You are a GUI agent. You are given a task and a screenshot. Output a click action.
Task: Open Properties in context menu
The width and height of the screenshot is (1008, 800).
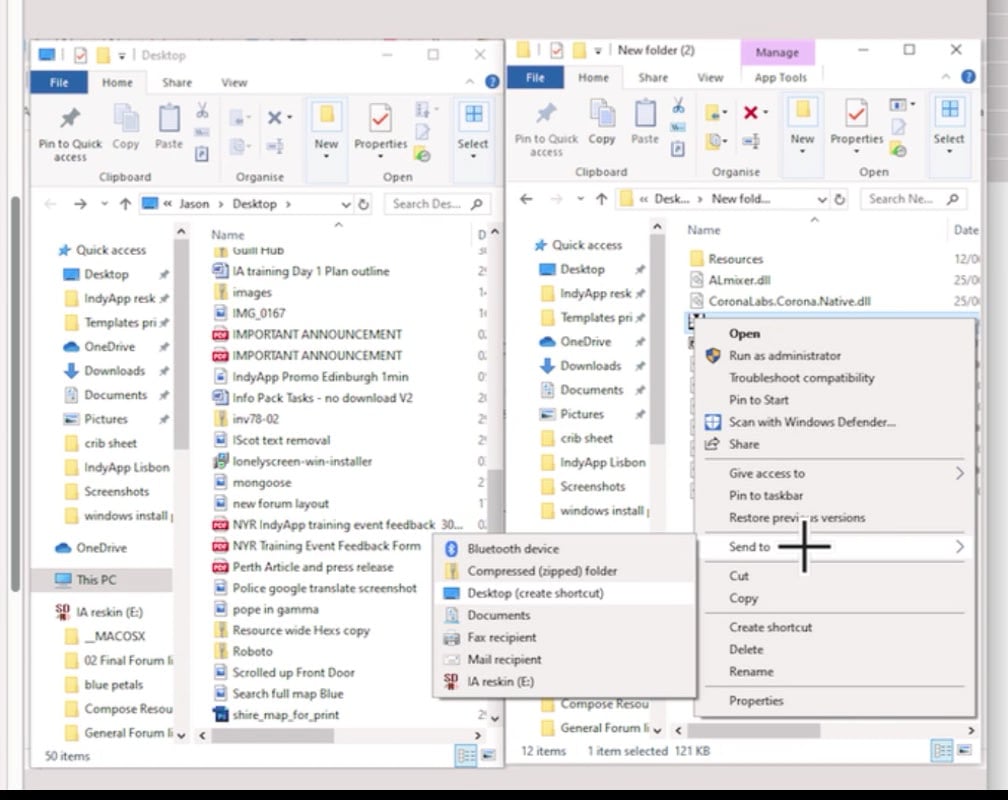(835, 700)
